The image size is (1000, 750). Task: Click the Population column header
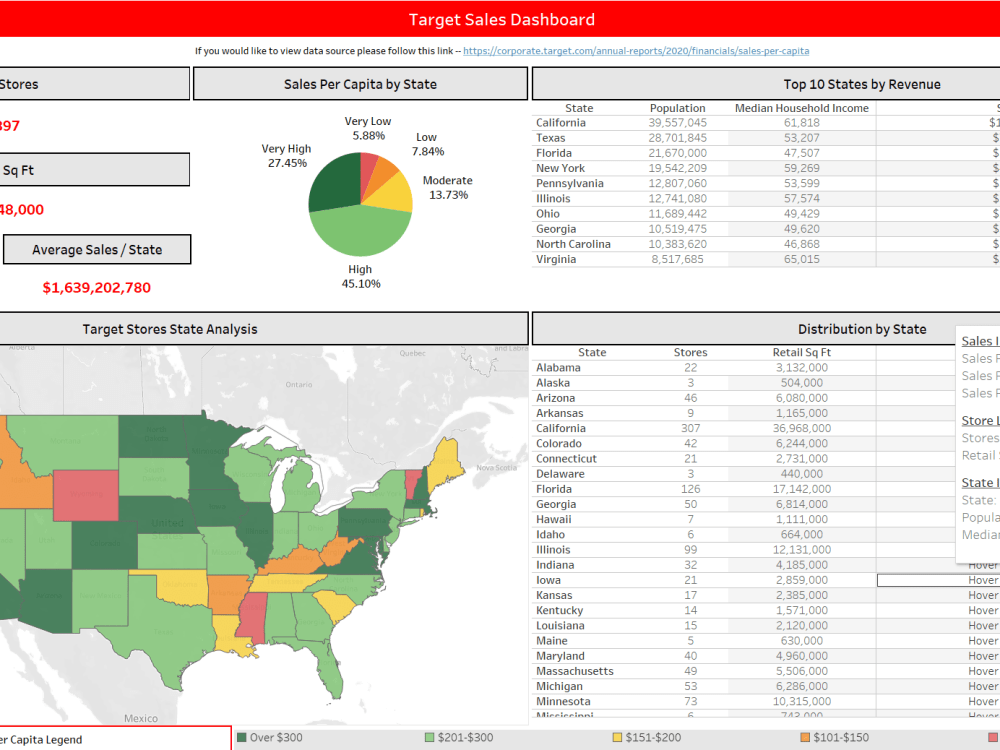tap(678, 108)
